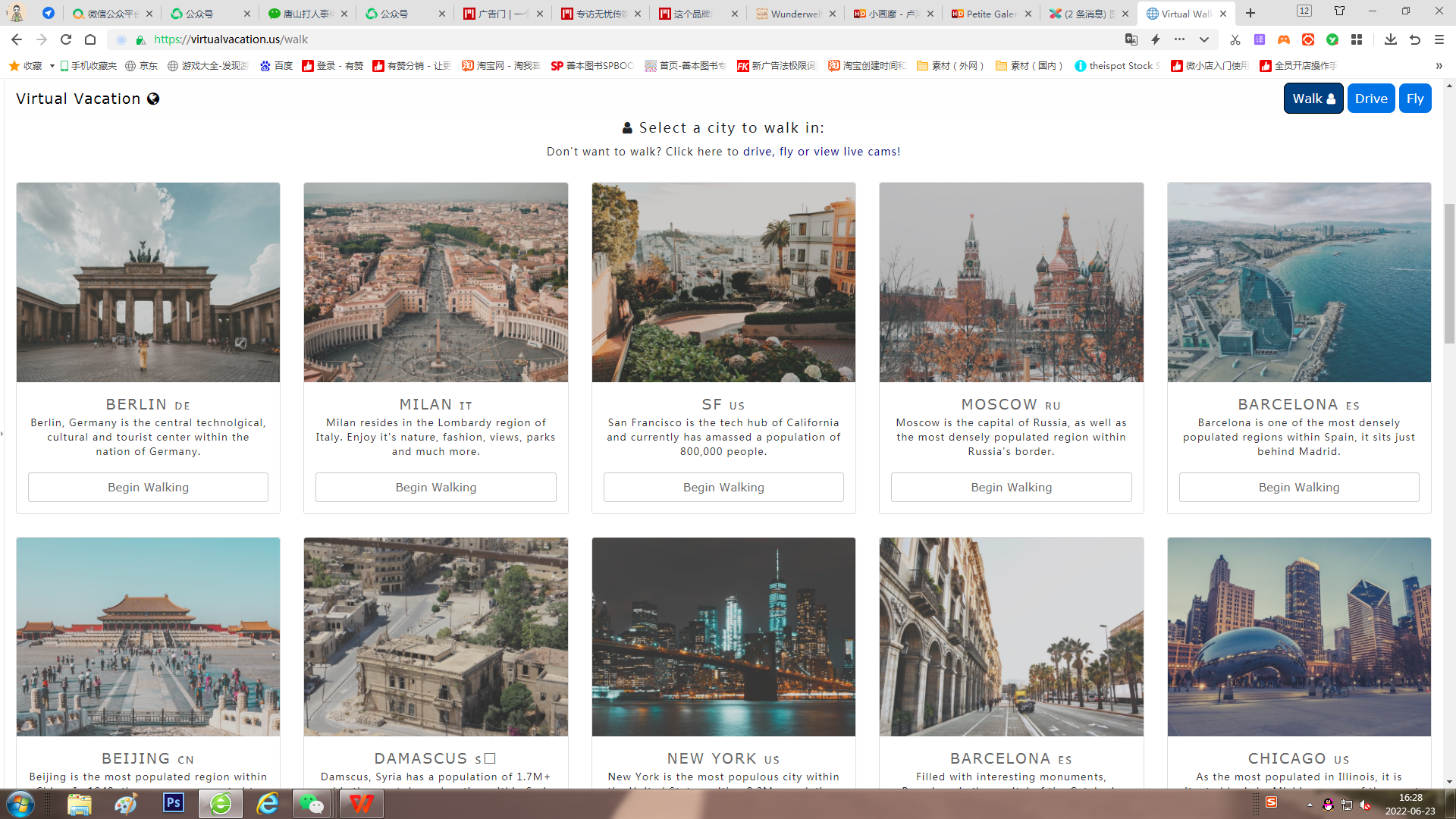1456x819 pixels.
Task: Begin Walking in Berlin
Action: point(148,488)
